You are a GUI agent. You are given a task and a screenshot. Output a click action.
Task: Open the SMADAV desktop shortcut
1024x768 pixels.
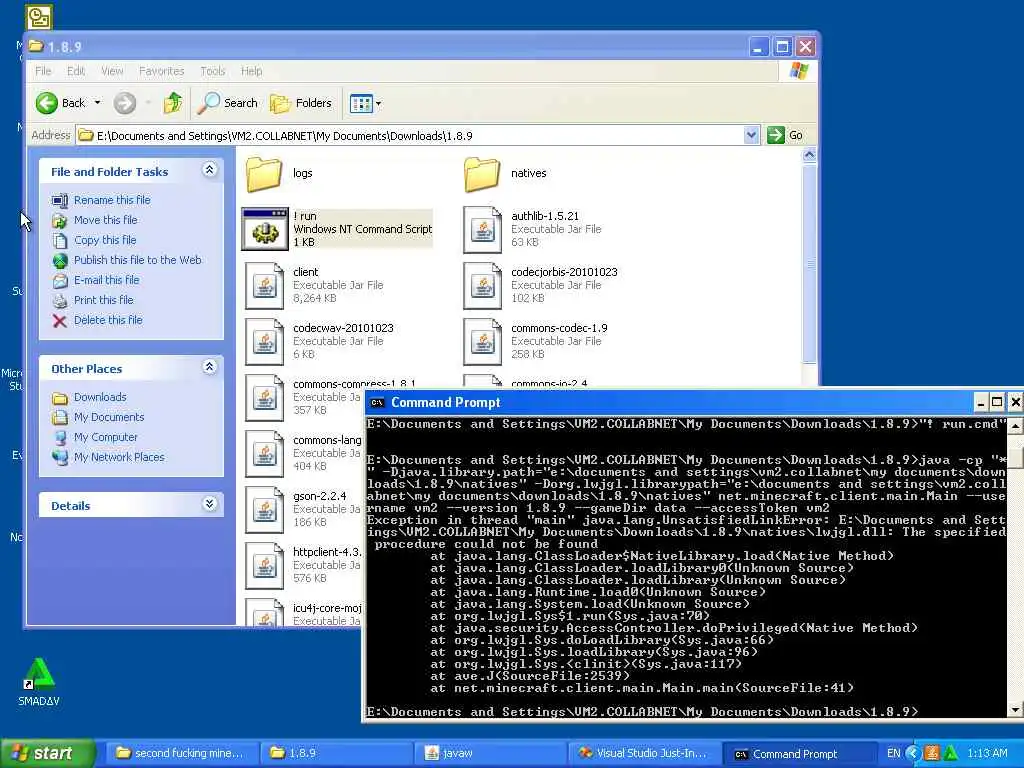[x=39, y=682]
